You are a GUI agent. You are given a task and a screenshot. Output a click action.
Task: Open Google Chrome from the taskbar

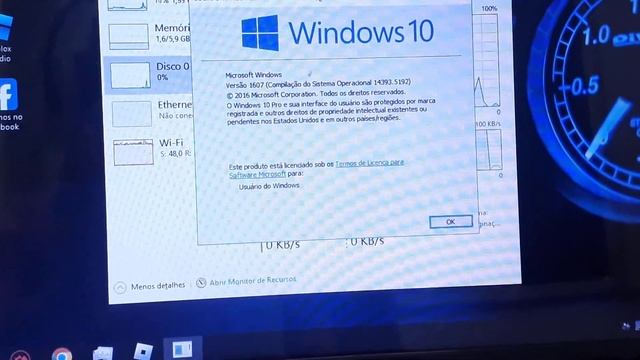click(62, 355)
